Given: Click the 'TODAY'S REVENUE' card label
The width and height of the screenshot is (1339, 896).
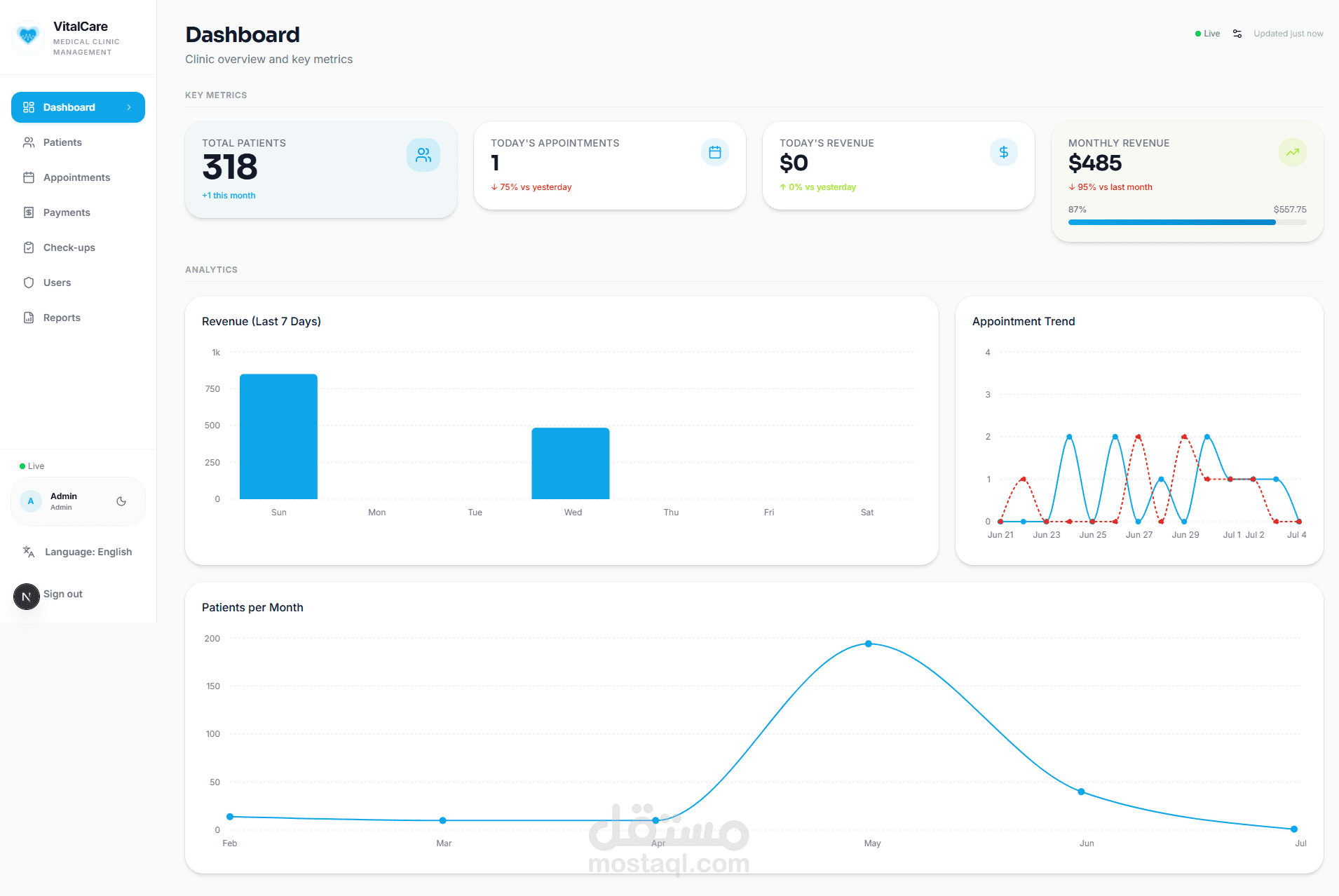Looking at the screenshot, I should 827,143.
